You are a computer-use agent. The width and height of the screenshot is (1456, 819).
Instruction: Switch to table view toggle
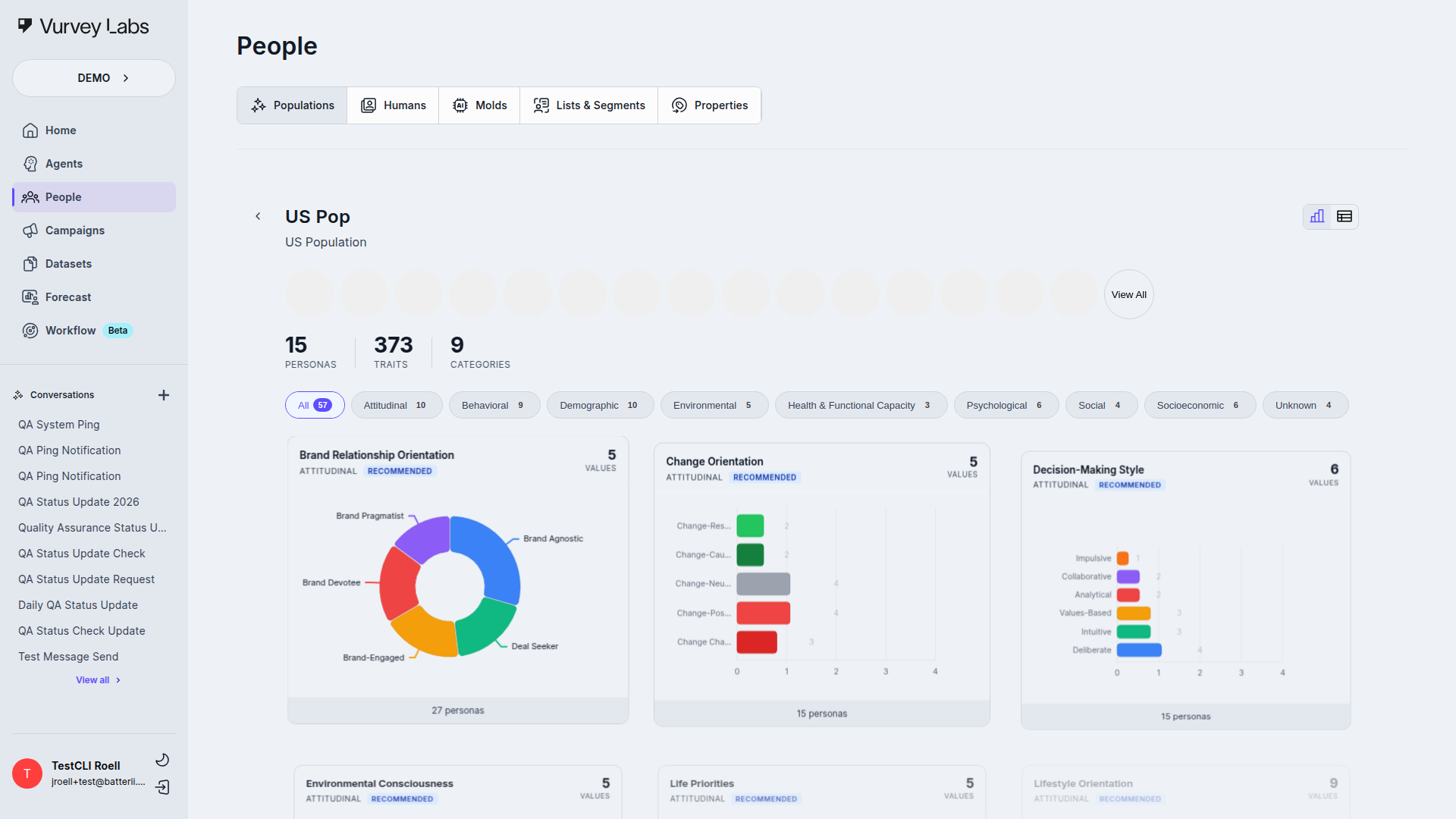[1345, 217]
